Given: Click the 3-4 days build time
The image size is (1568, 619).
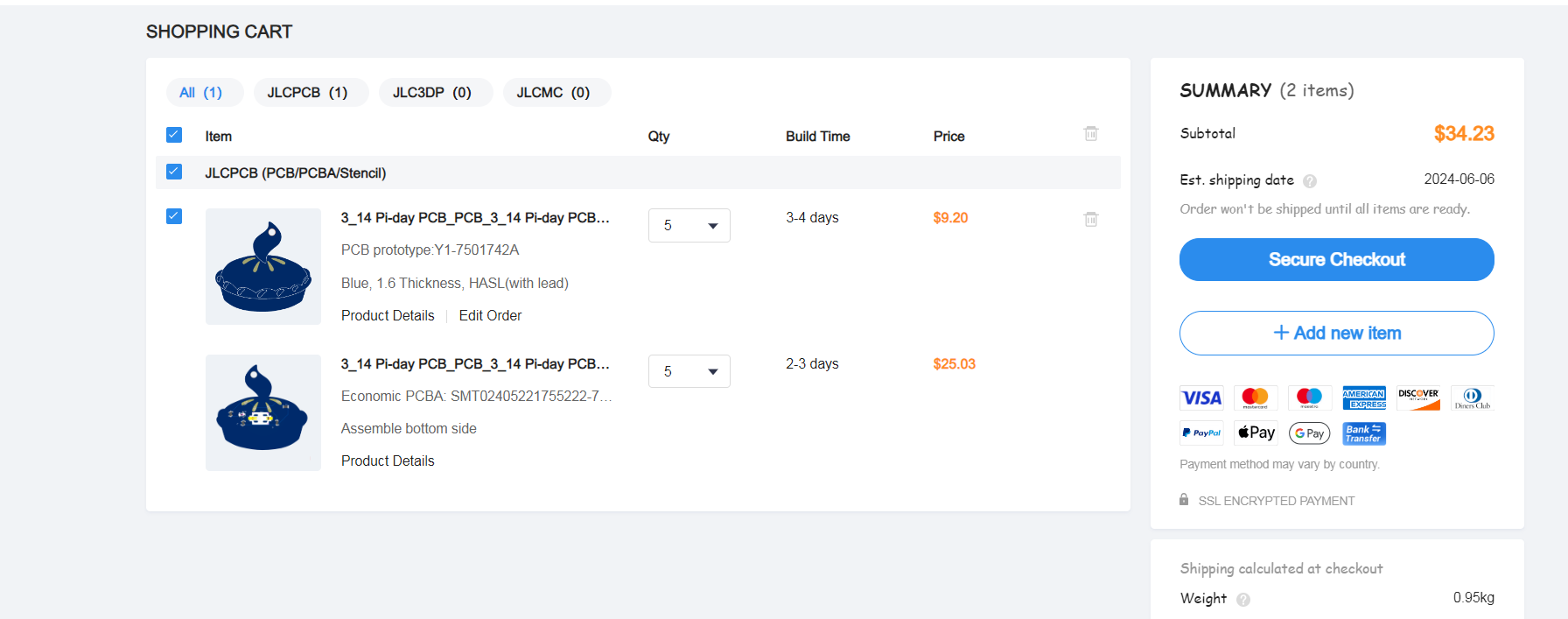Looking at the screenshot, I should tap(812, 217).
